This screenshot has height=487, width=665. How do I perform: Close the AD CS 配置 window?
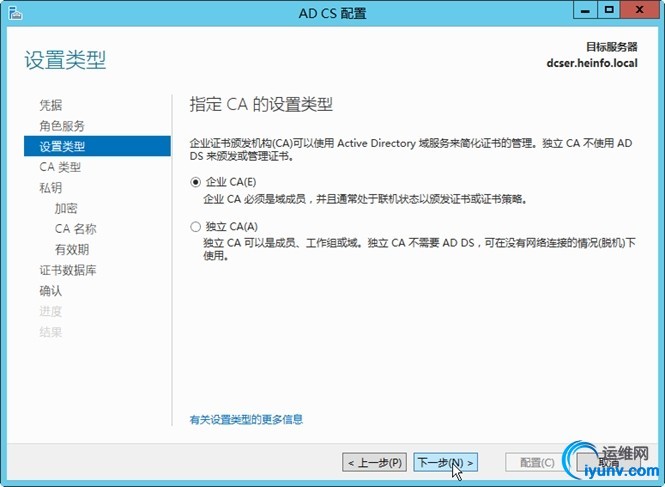coord(639,10)
